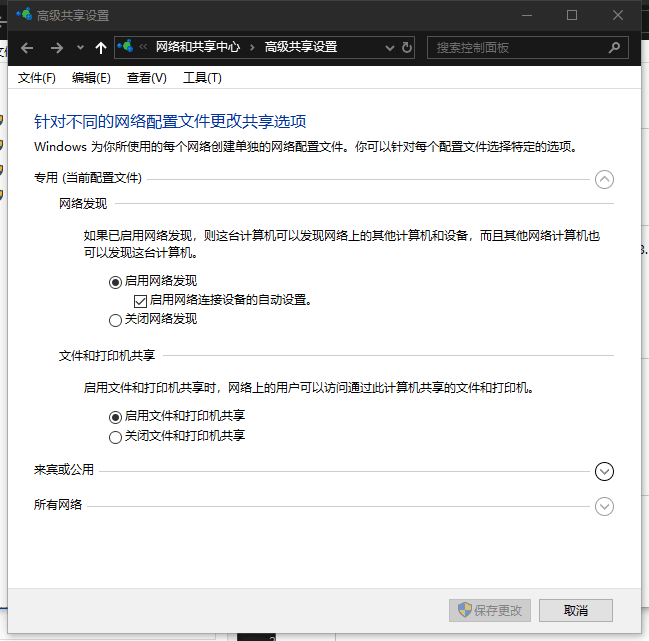Click the 来宾或公用 label text
The height and width of the screenshot is (641, 649).
[64, 470]
